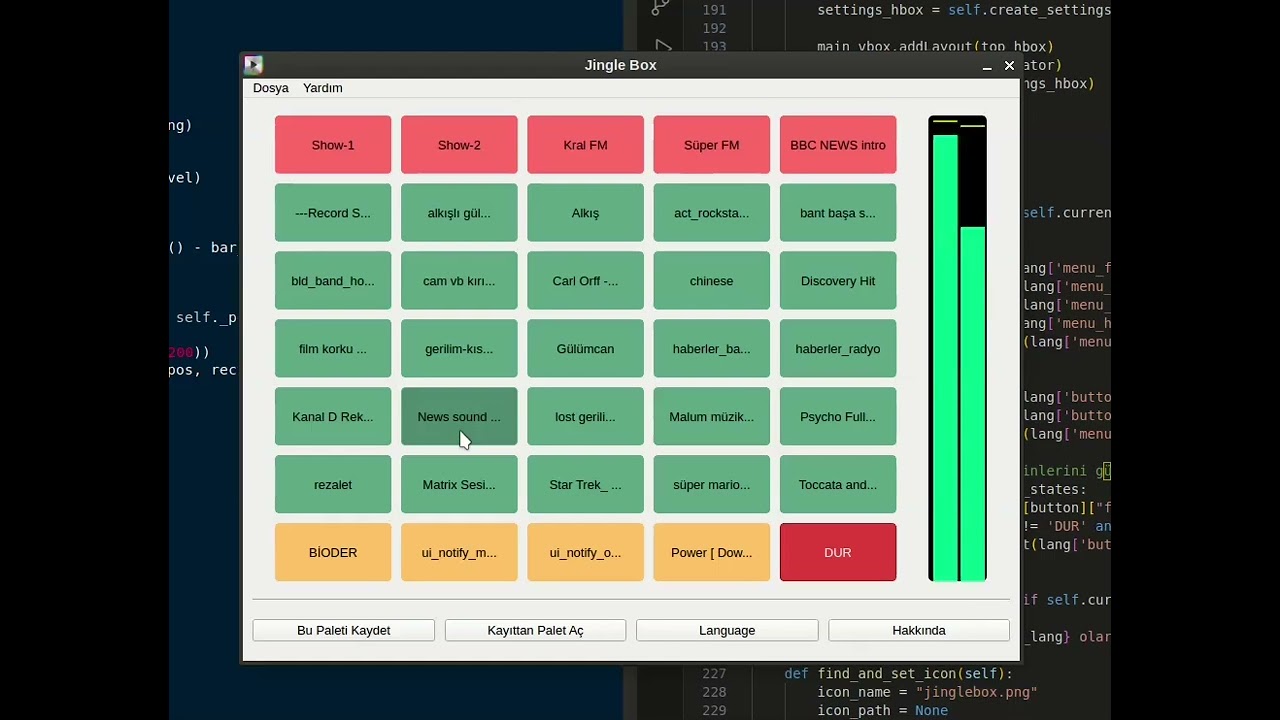Click the source control icon in editor sidebar
Image resolution: width=1280 pixels, height=720 pixels.
(660, 8)
